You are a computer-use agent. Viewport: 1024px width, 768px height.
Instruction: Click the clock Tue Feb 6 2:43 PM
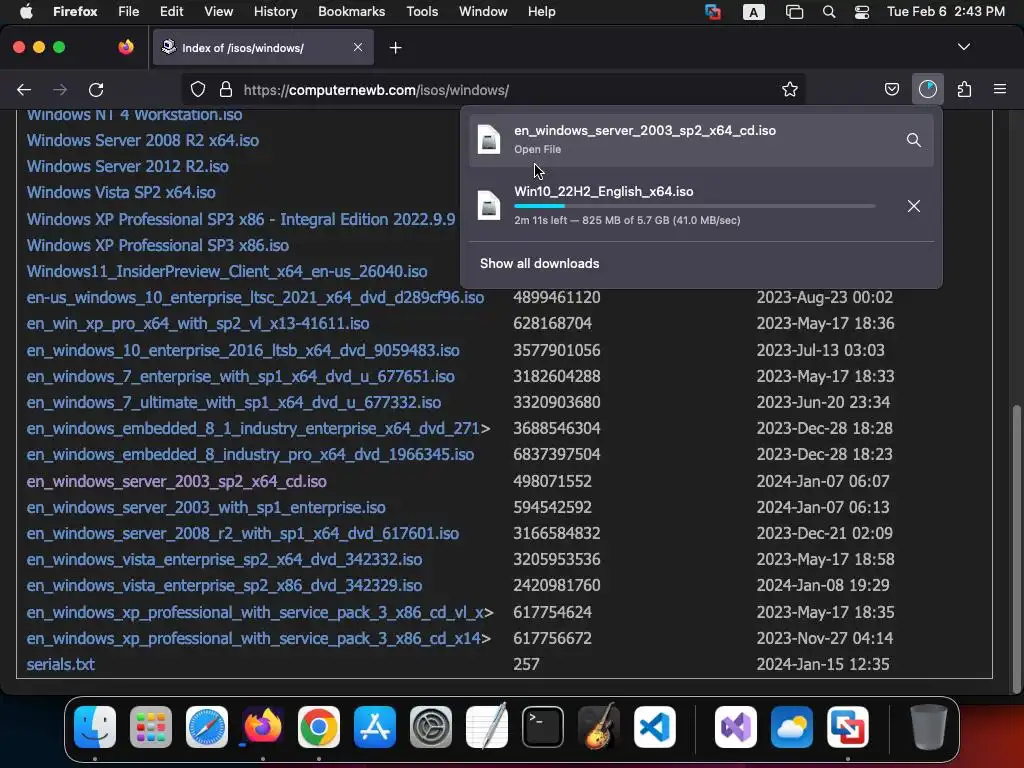(946, 12)
